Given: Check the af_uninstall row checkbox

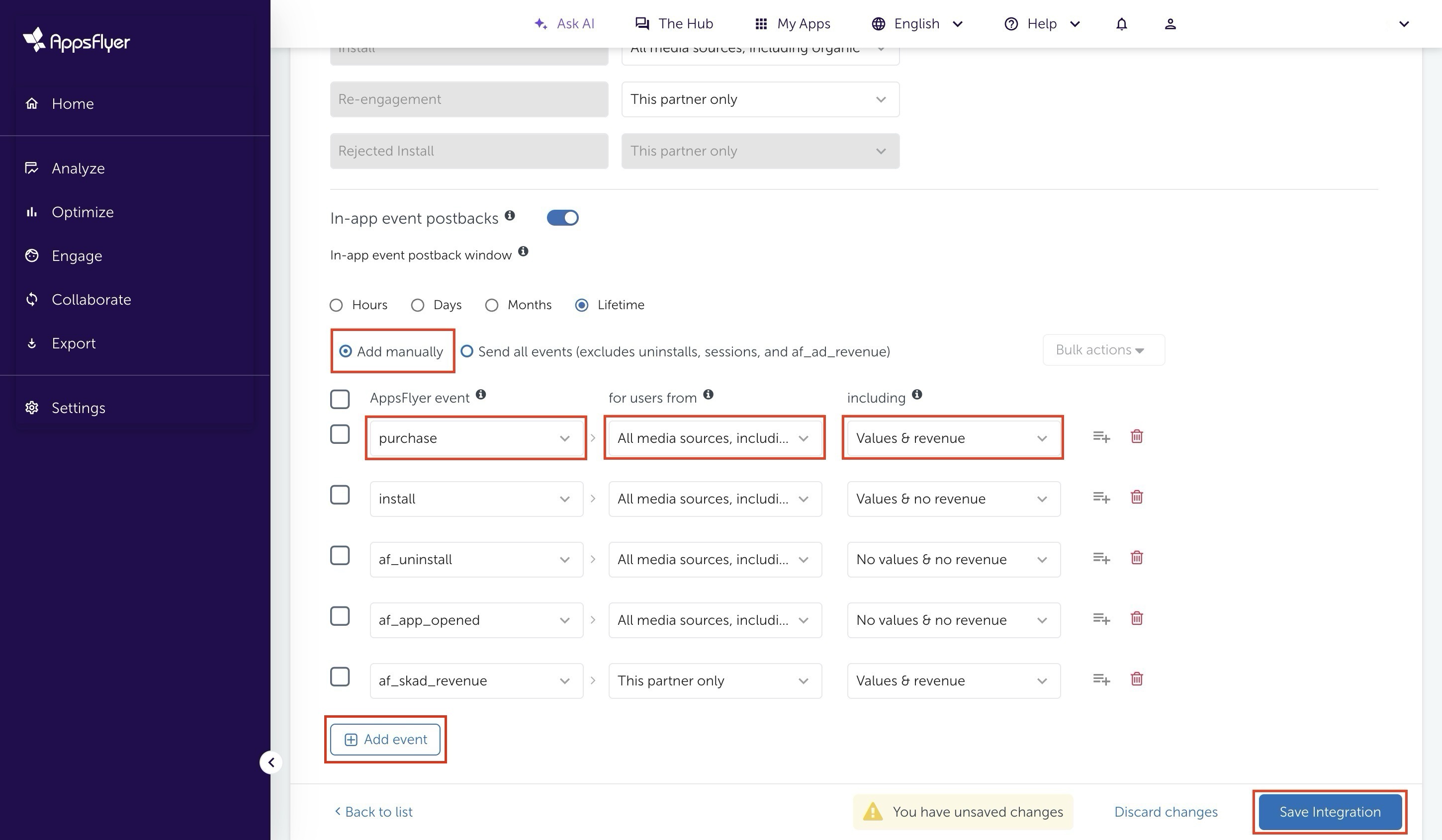Looking at the screenshot, I should (340, 556).
